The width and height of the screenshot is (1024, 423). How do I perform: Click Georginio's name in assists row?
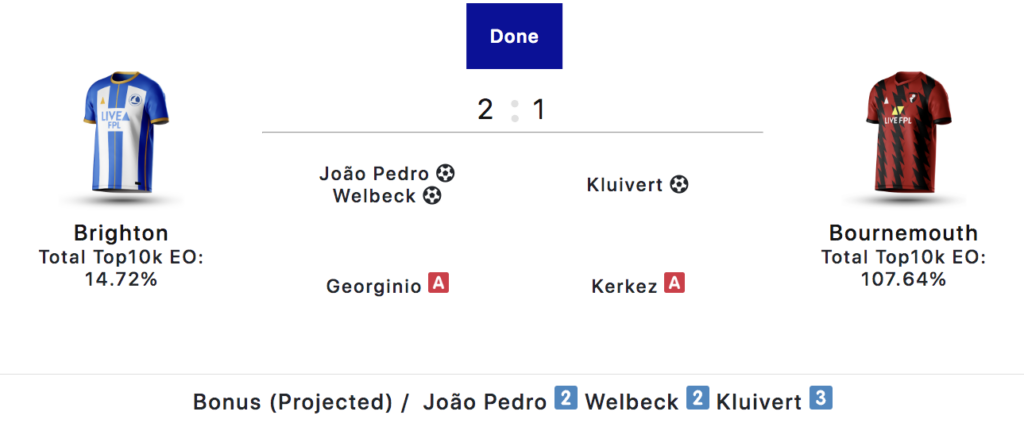[x=373, y=286]
